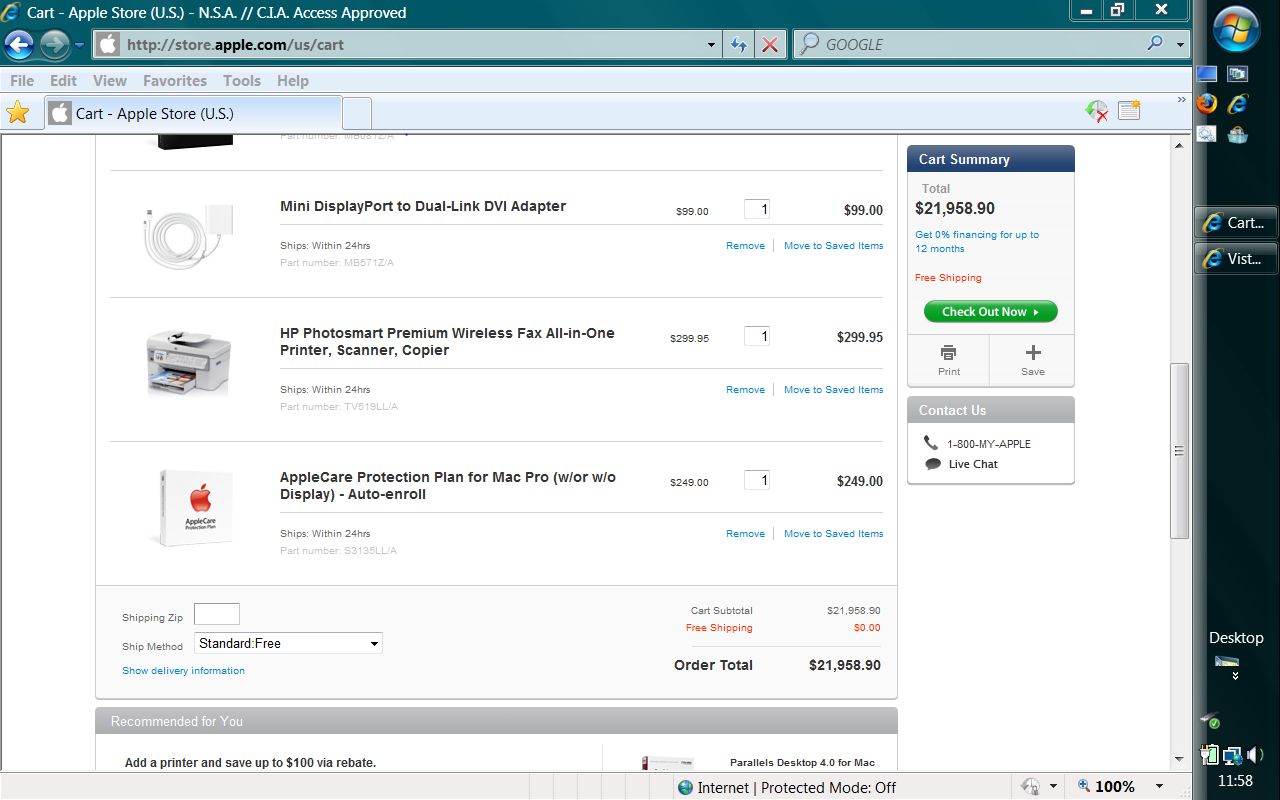Open the recent pages dropdown arrow
This screenshot has height=800, width=1280.
pyautogui.click(x=80, y=45)
